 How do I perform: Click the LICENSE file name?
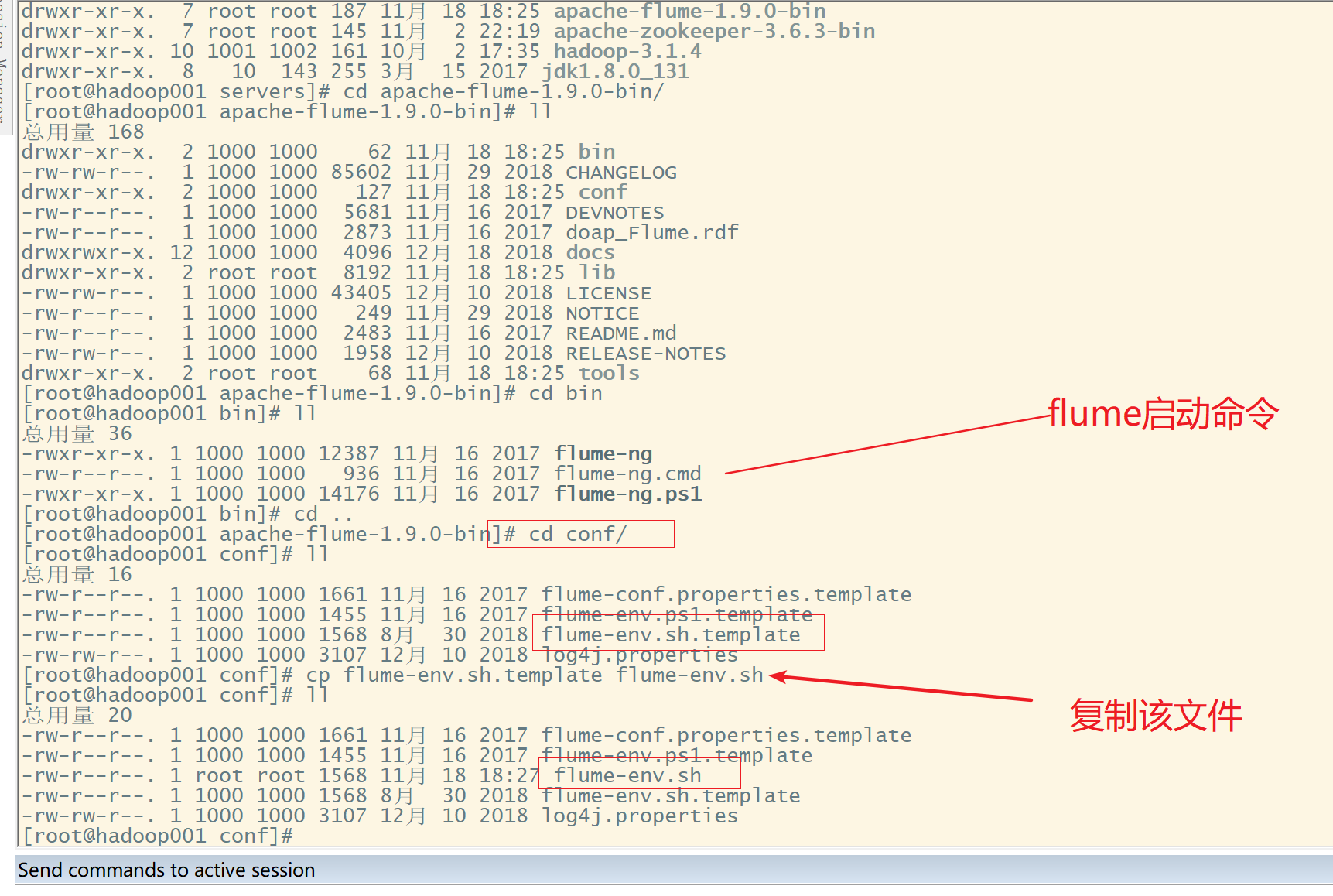click(609, 293)
